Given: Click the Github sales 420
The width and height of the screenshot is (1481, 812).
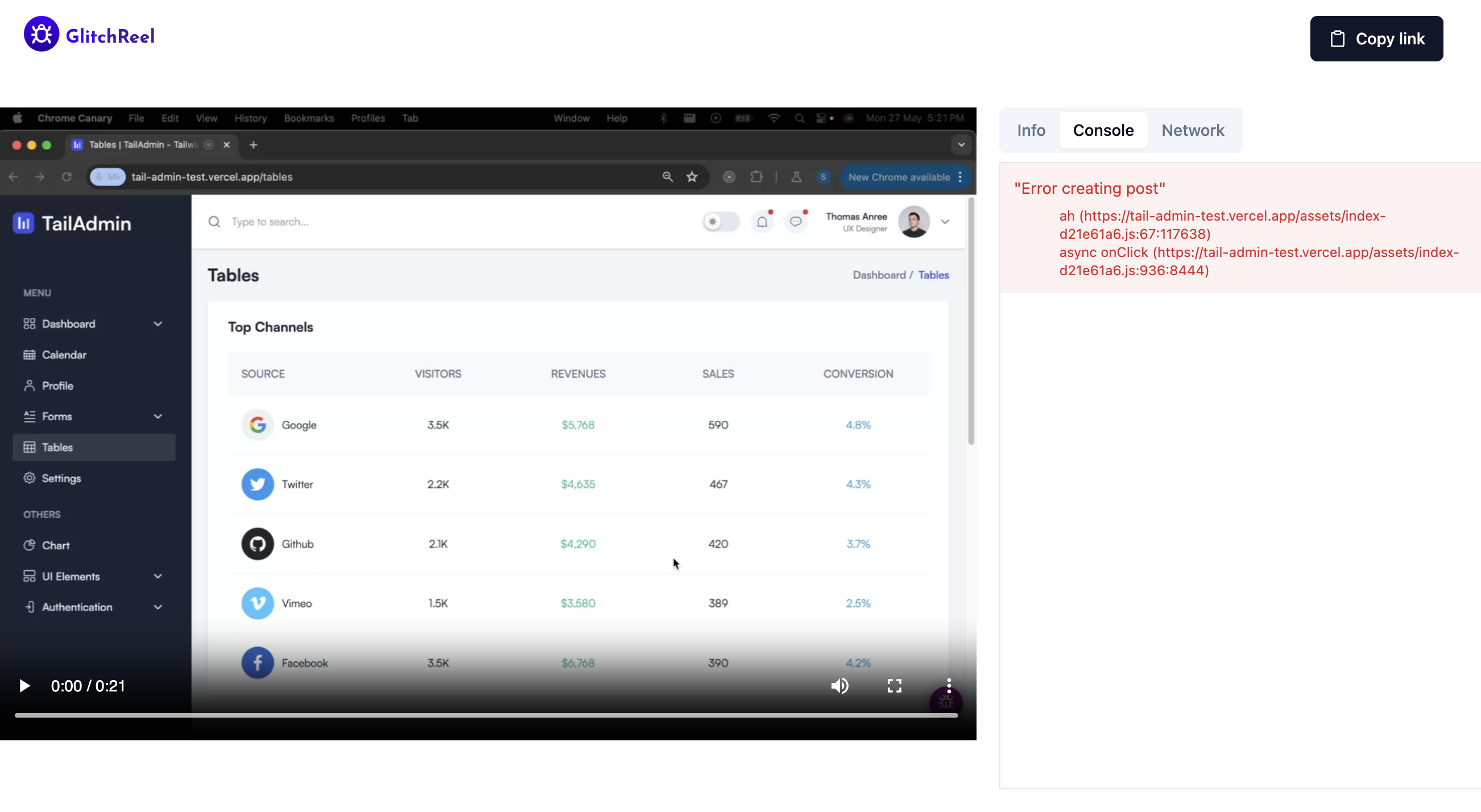Looking at the screenshot, I should coord(718,544).
